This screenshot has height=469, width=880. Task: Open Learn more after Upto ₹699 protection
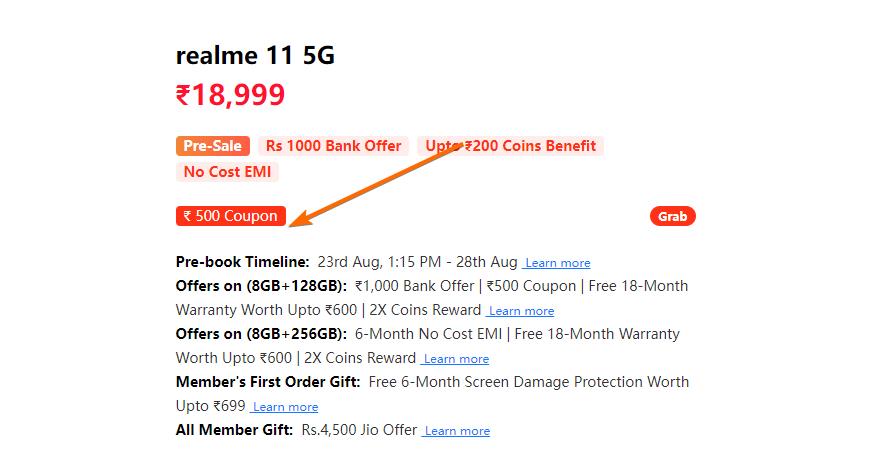pos(285,407)
